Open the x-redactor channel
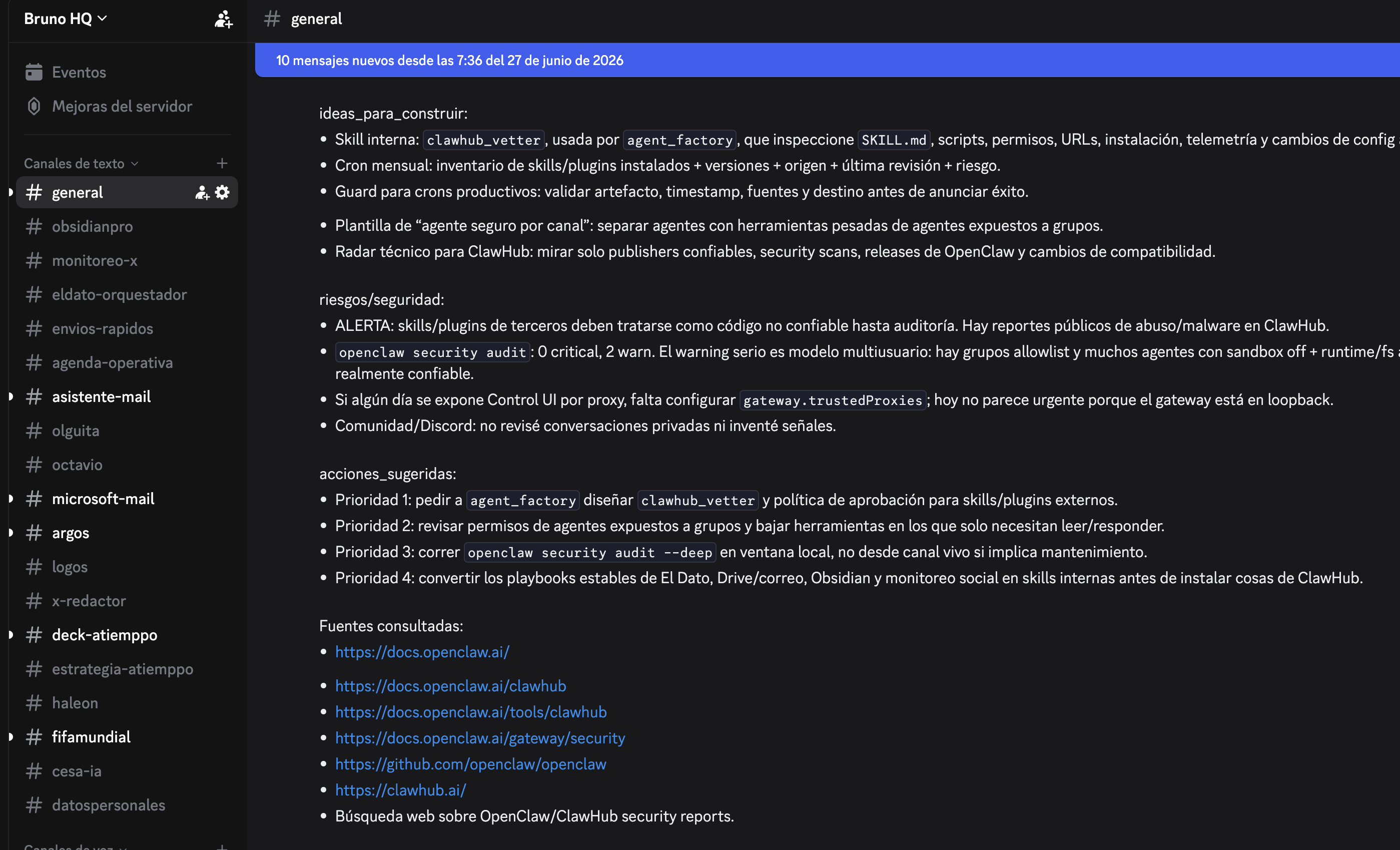Viewport: 1400px width, 850px height. (x=127, y=601)
